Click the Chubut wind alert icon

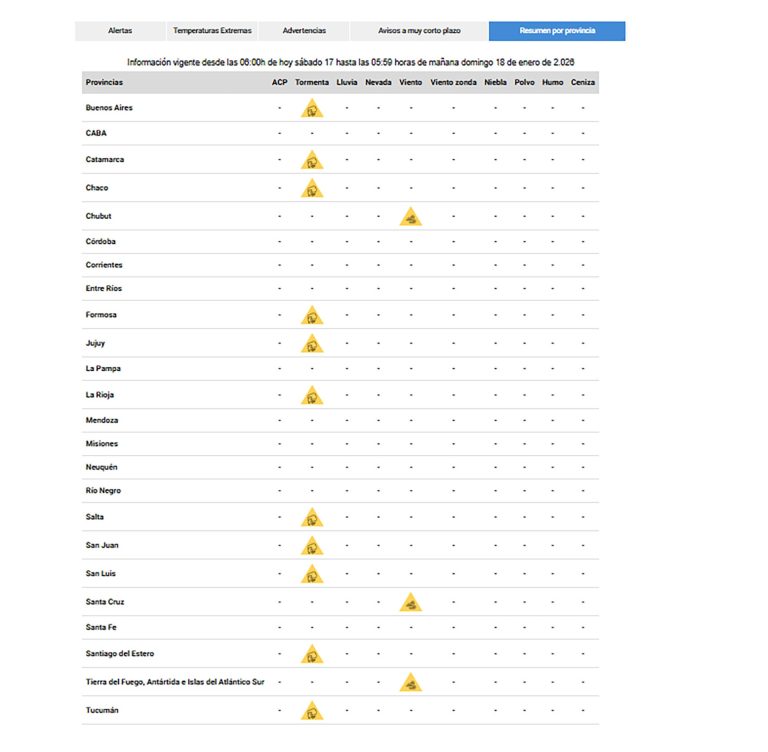click(410, 217)
